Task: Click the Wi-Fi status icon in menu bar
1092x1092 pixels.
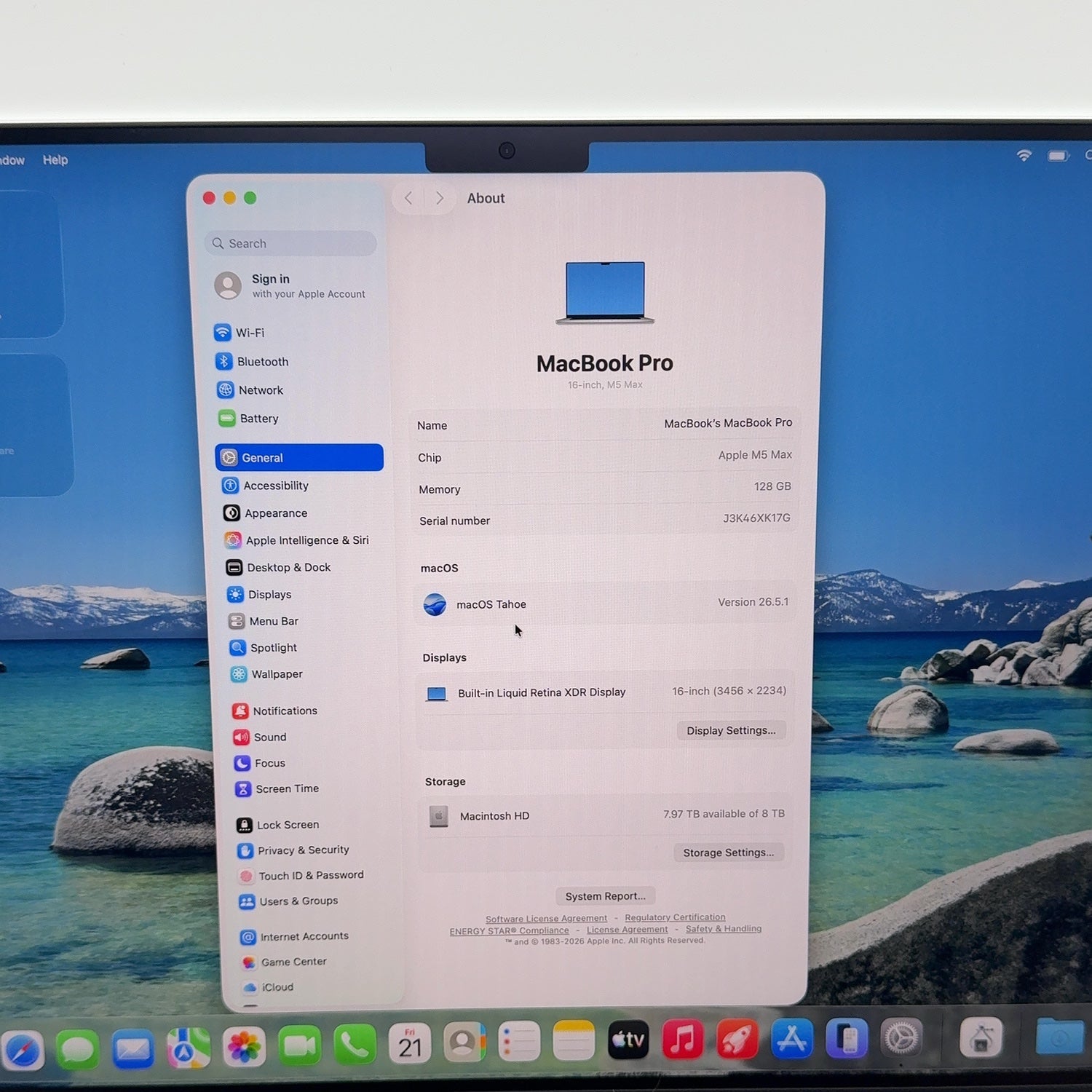Action: pos(1024,155)
